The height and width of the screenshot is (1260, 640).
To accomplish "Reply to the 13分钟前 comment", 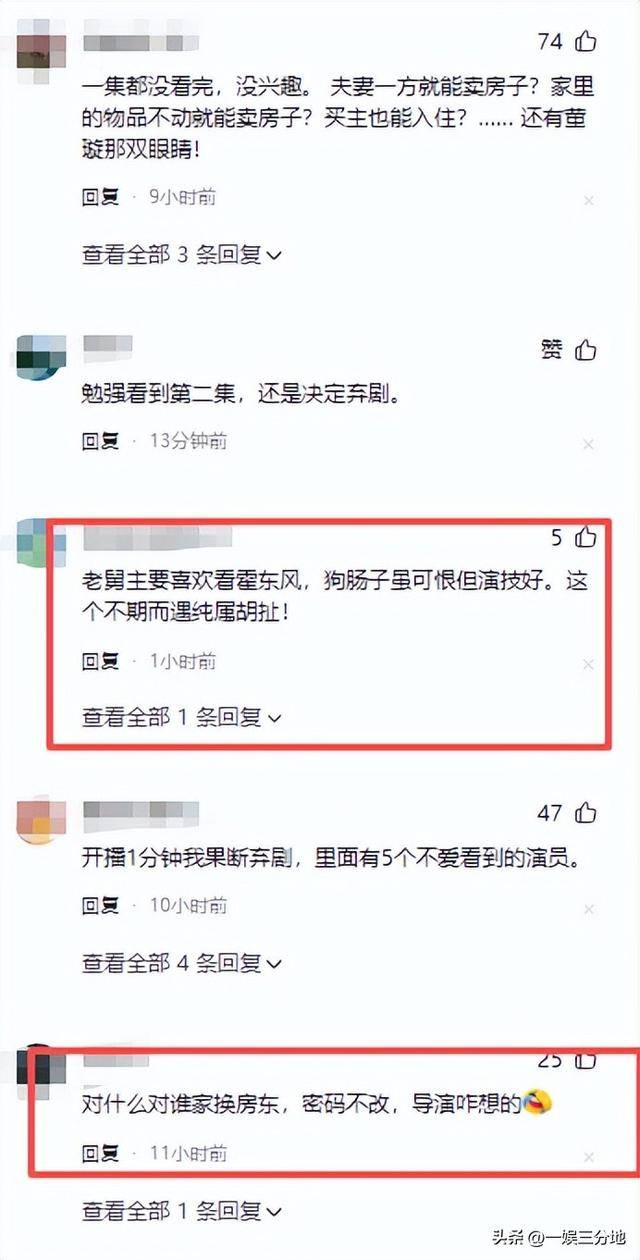I will tap(100, 441).
